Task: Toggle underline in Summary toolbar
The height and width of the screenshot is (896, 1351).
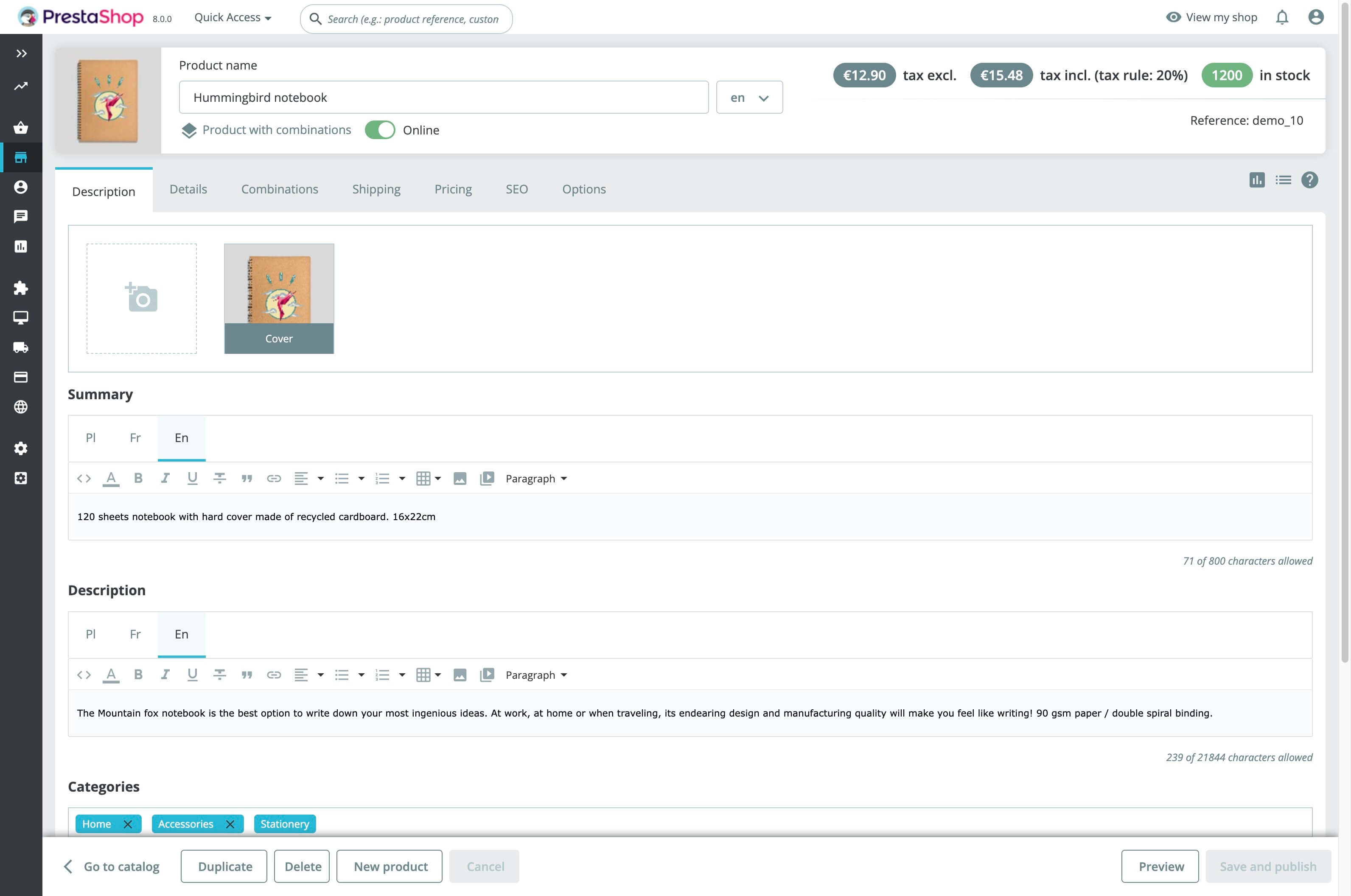Action: point(193,478)
